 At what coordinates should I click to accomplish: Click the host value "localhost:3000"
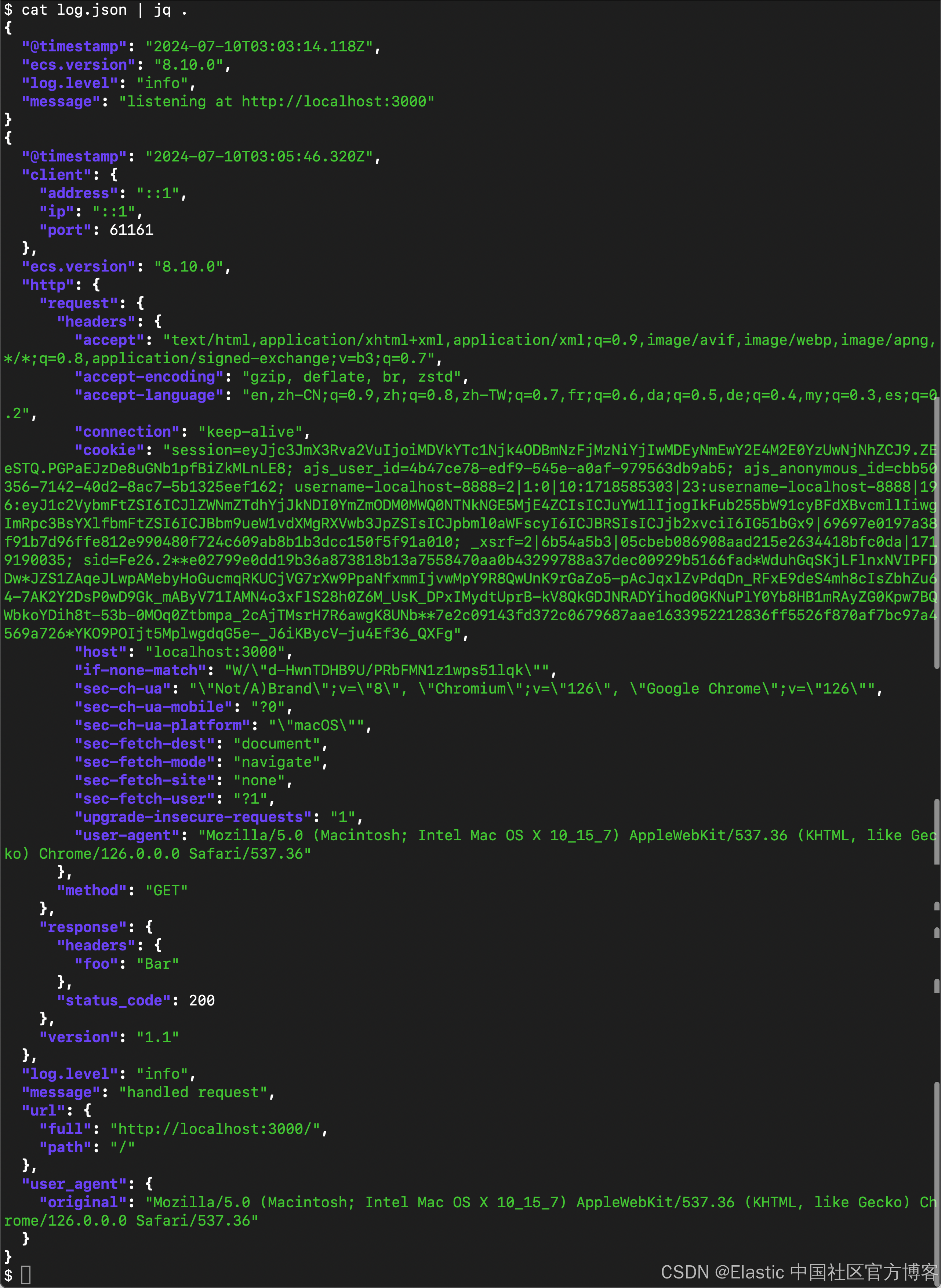coord(215,651)
